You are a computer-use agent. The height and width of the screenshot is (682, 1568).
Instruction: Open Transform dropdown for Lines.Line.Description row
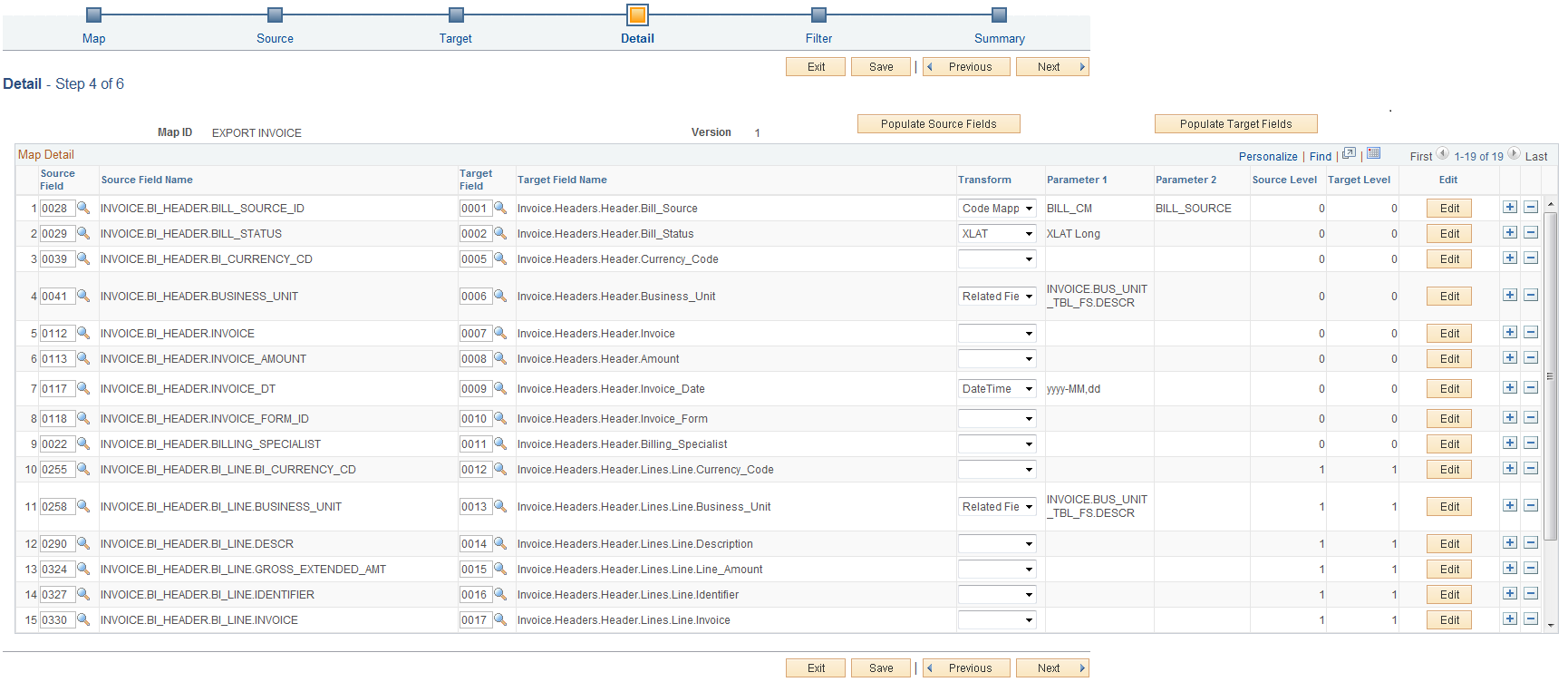click(997, 544)
